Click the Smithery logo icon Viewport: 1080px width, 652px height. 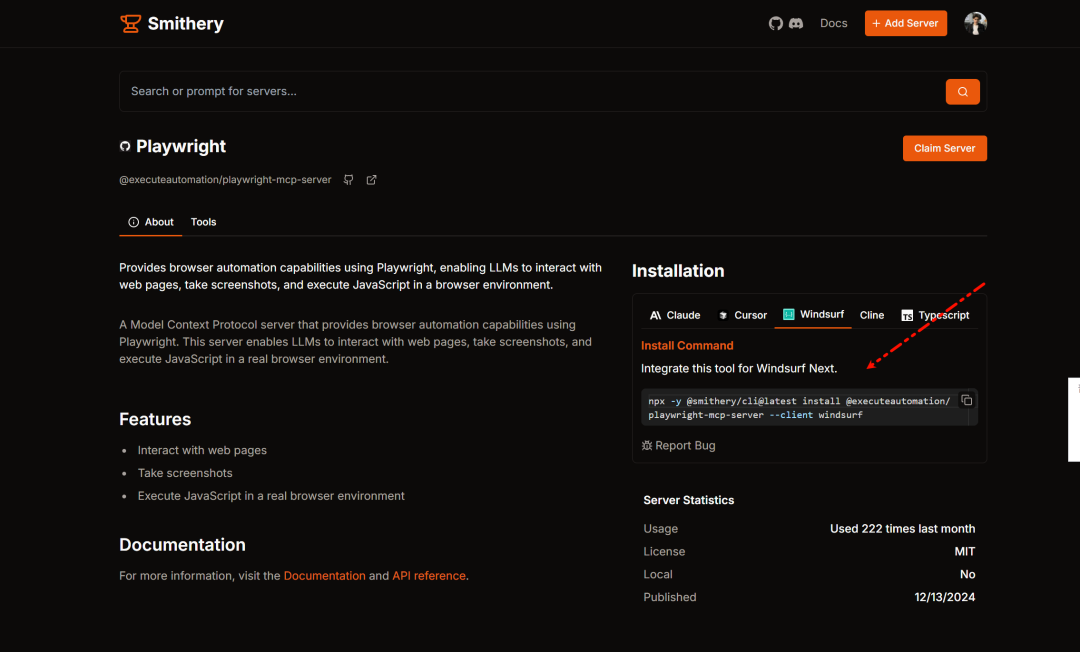click(130, 23)
